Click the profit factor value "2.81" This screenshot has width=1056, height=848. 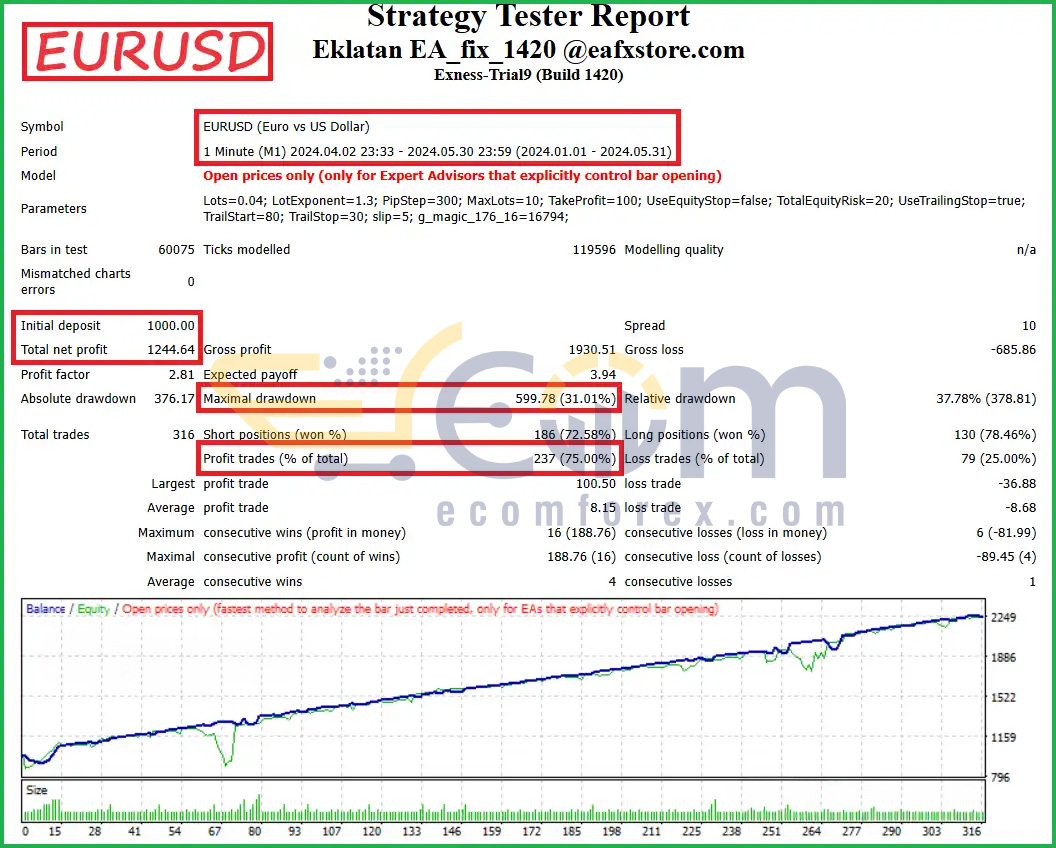[x=182, y=374]
